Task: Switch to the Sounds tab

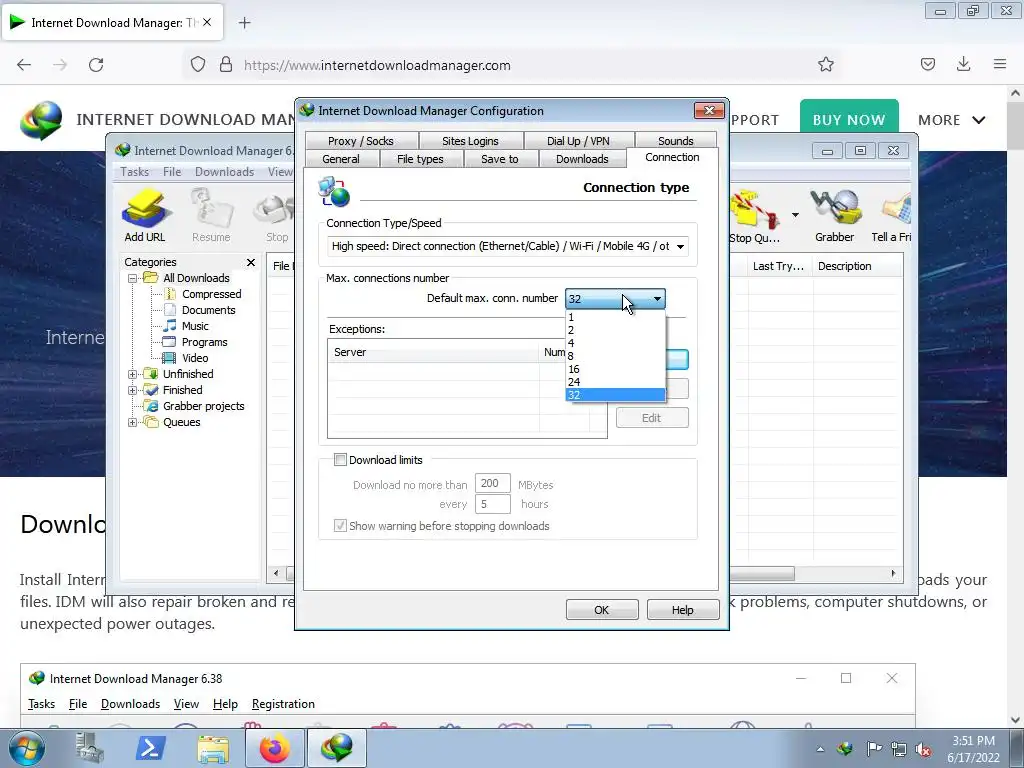Action: pyautogui.click(x=675, y=141)
